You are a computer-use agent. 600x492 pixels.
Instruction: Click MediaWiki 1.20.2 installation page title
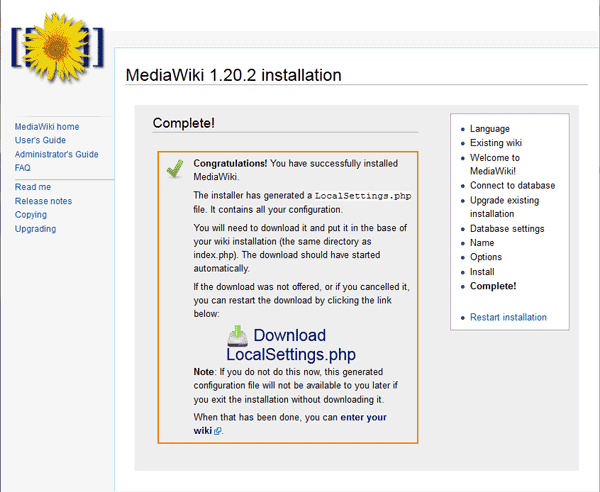233,75
